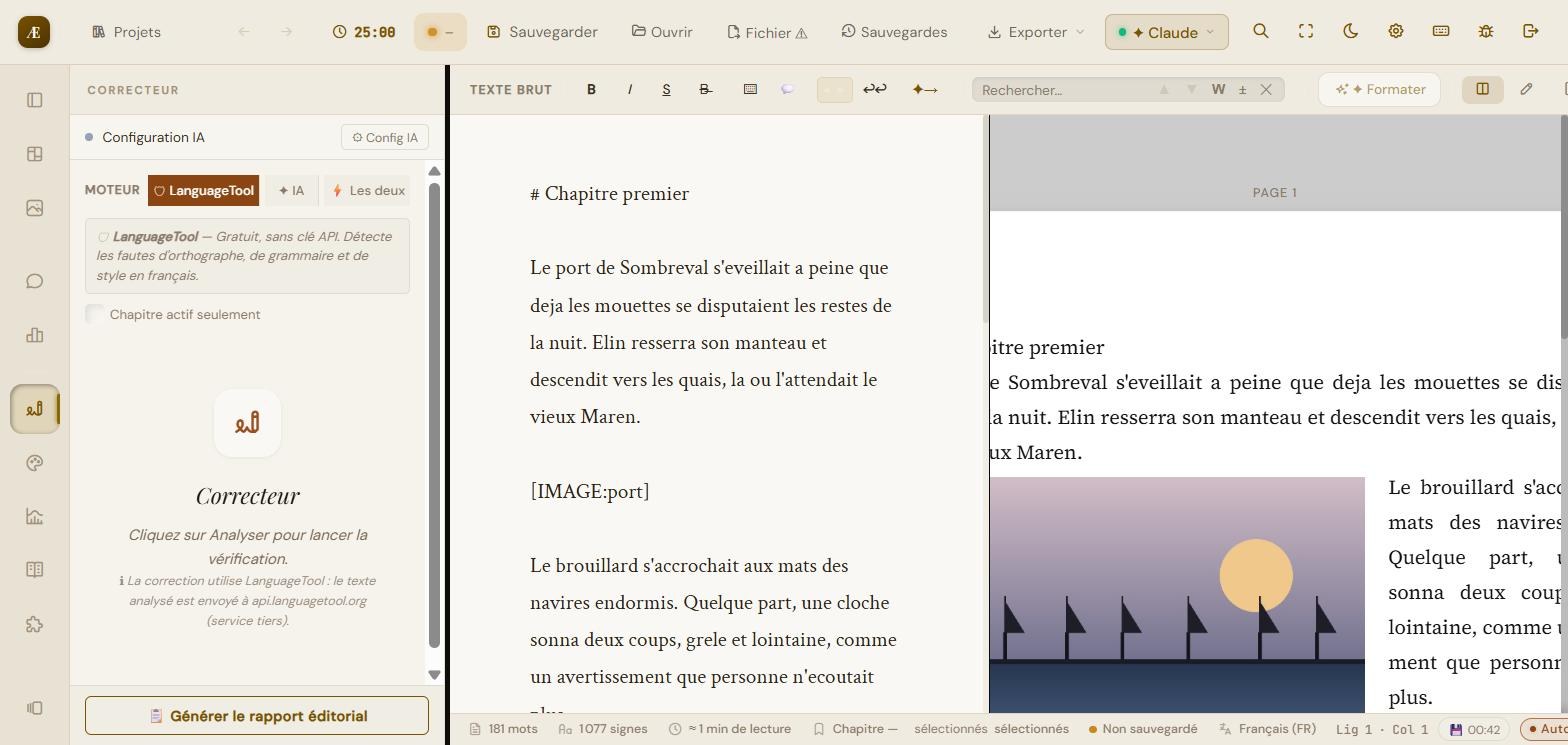This screenshot has width=1568, height=745.
Task: Open the palette theme sidebar icon
Action: (x=35, y=463)
